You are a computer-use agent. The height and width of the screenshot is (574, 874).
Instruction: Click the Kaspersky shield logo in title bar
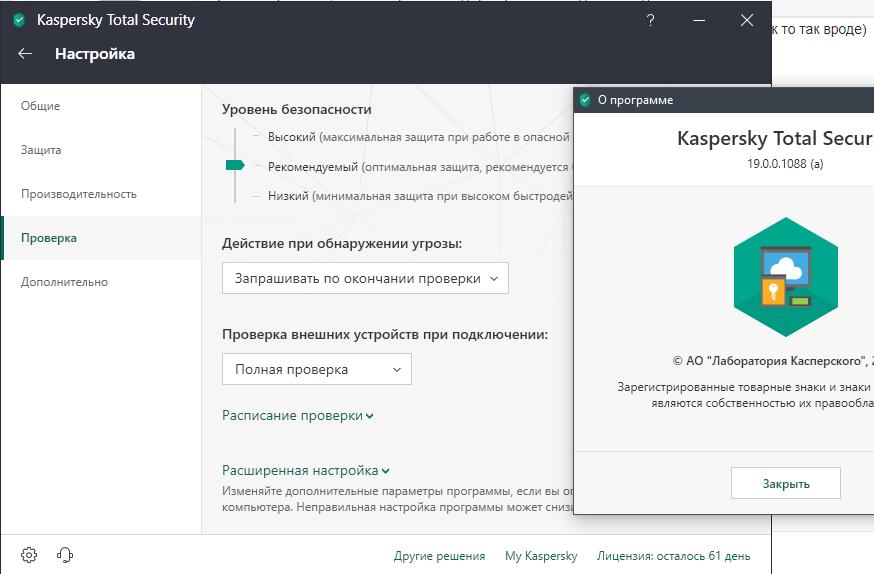(x=18, y=20)
